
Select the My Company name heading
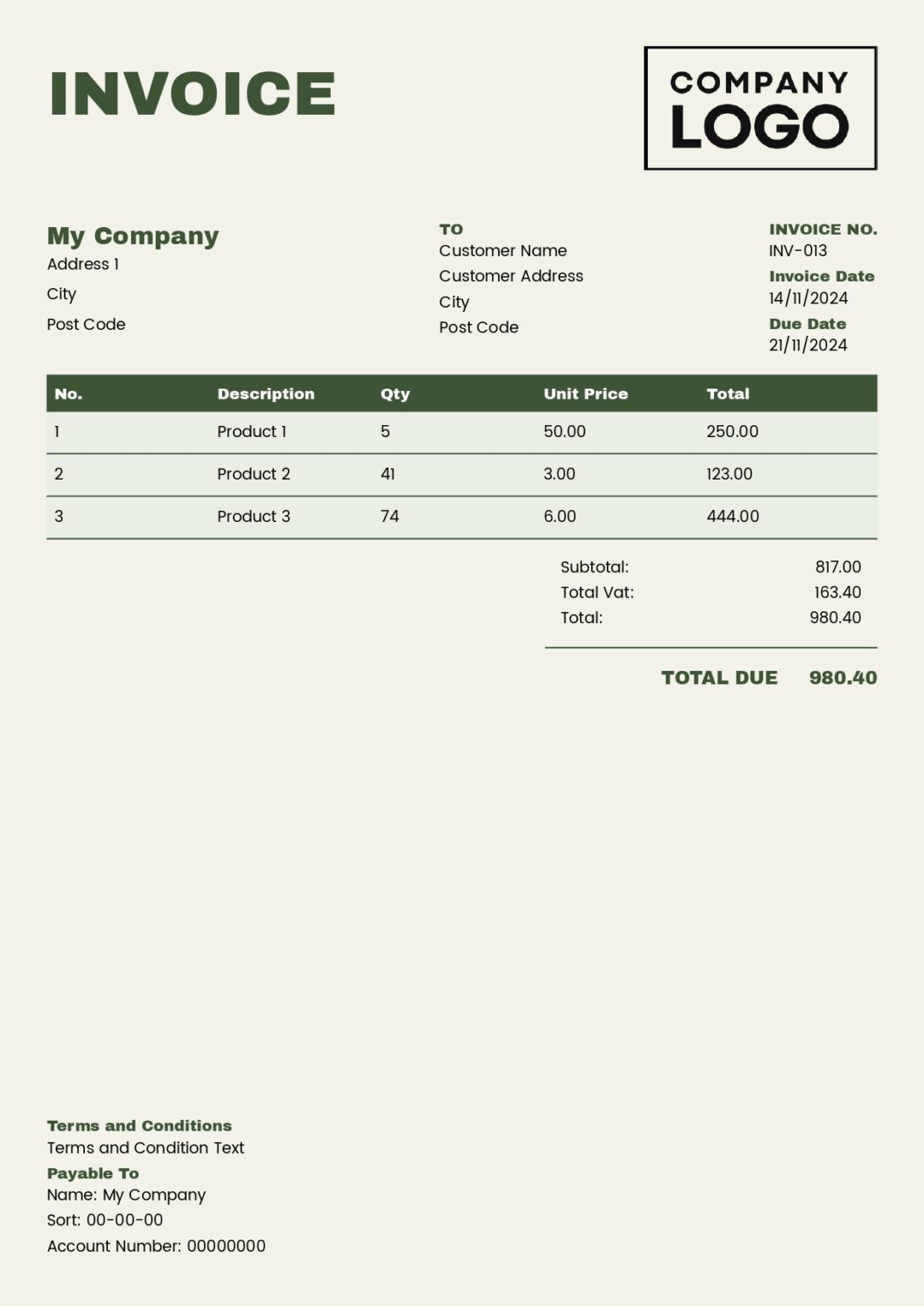133,236
